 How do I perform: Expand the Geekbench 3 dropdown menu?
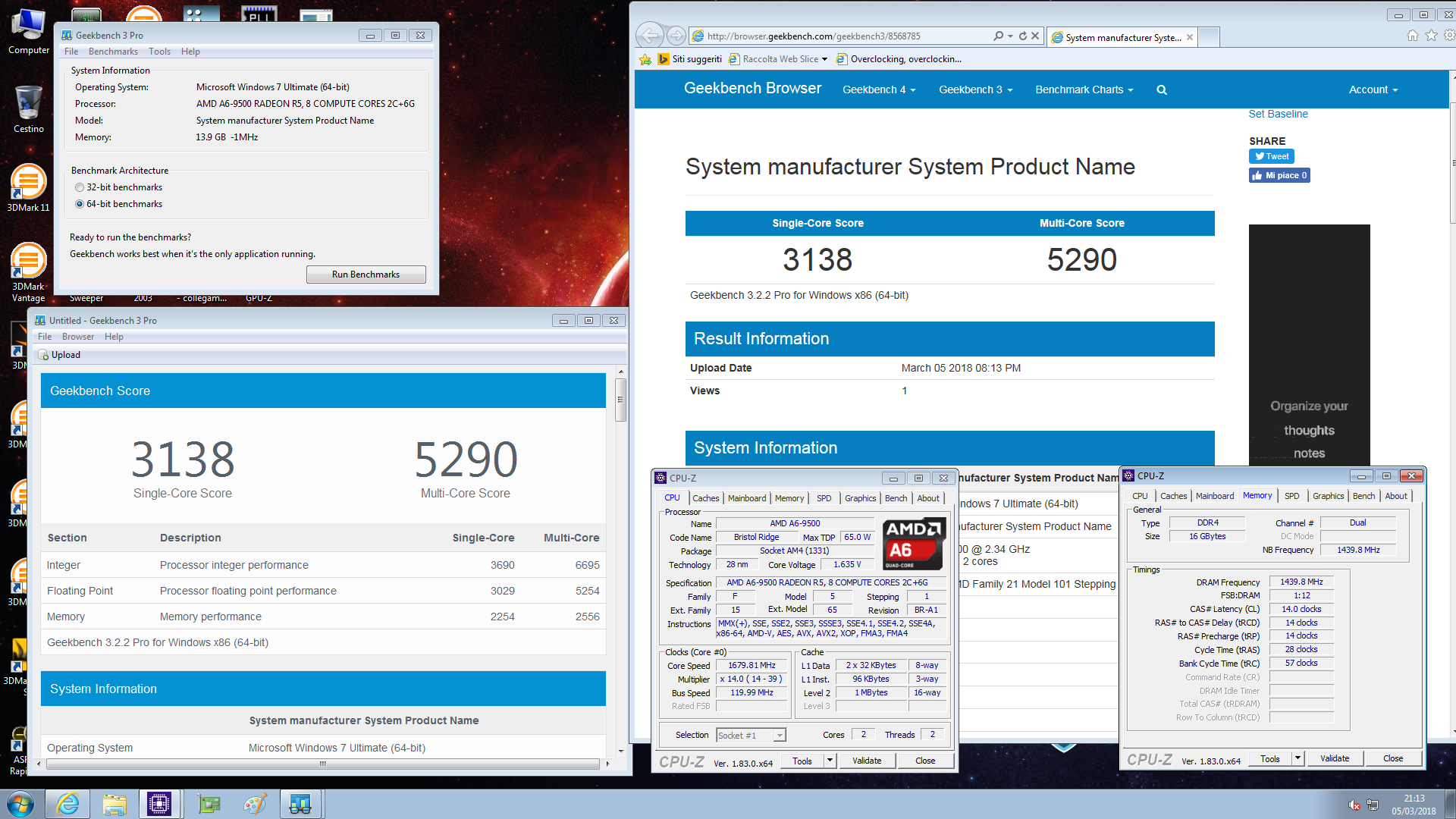point(975,89)
